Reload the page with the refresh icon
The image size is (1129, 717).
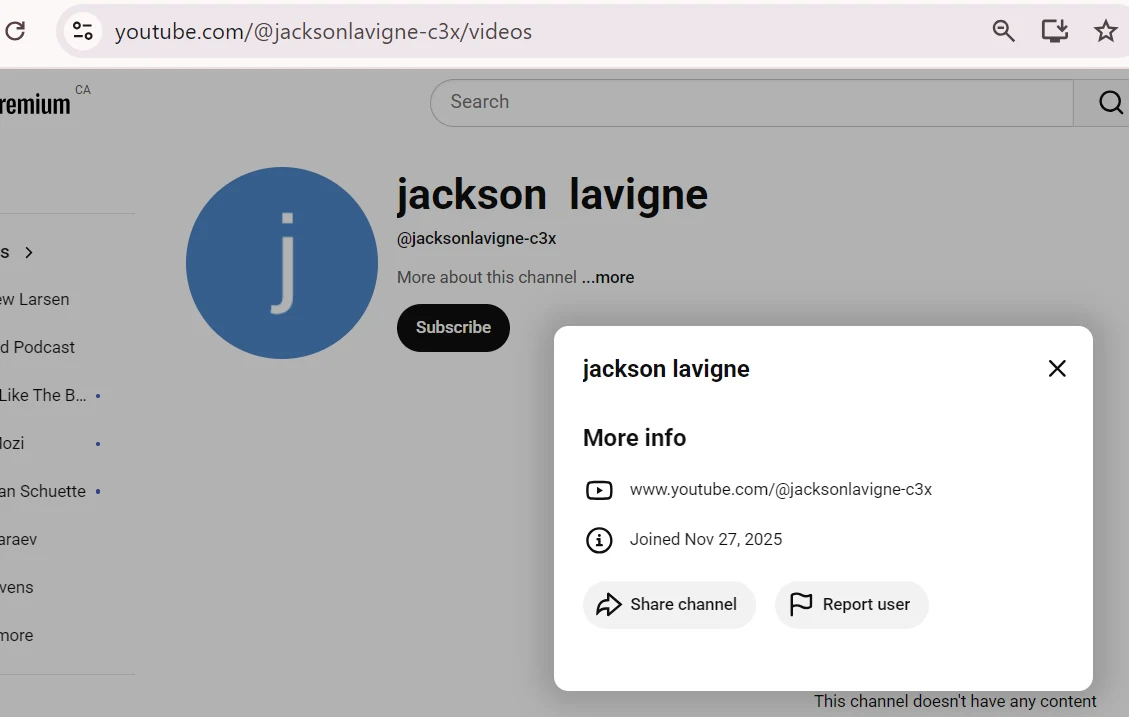click(x=15, y=31)
